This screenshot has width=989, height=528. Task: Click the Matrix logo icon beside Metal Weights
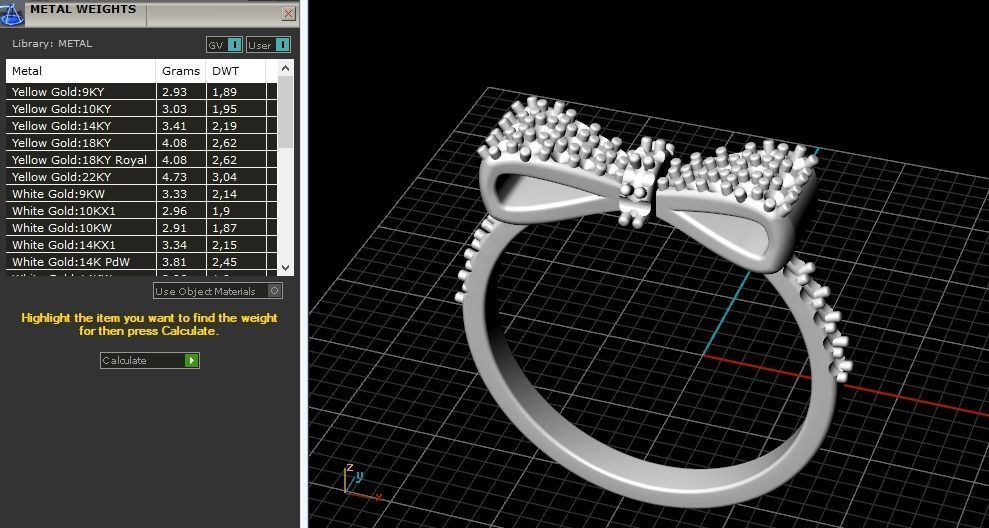[x=12, y=13]
